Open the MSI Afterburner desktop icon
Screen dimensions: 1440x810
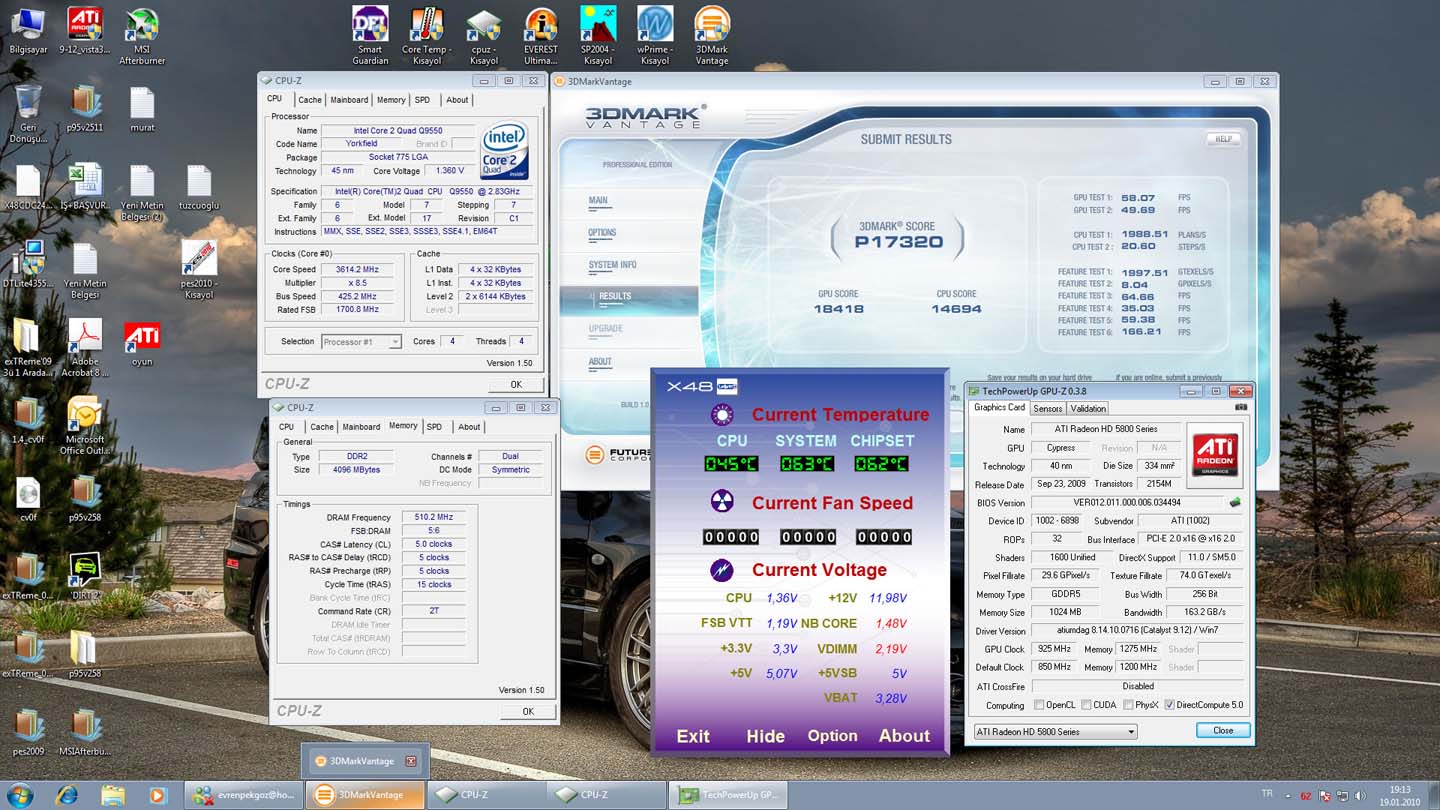(142, 36)
